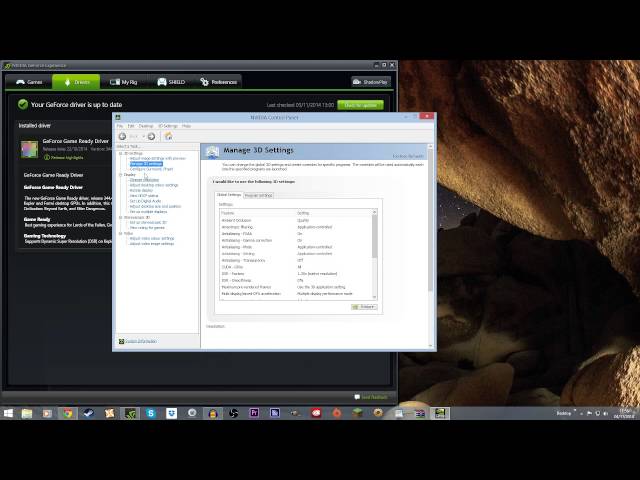The height and width of the screenshot is (480, 640).
Task: Select the Antialiasing - Gamma correction row
Action: click(297, 240)
